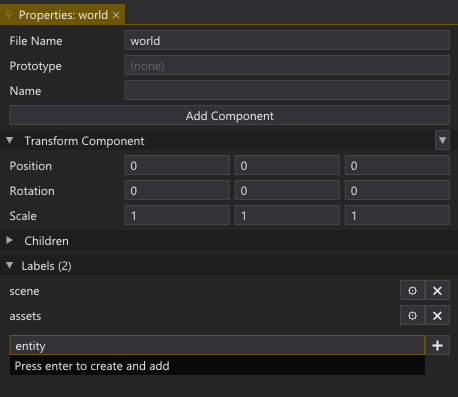Image resolution: width=458 pixels, height=397 pixels.
Task: Click the label input containing entity
Action: coord(217,345)
